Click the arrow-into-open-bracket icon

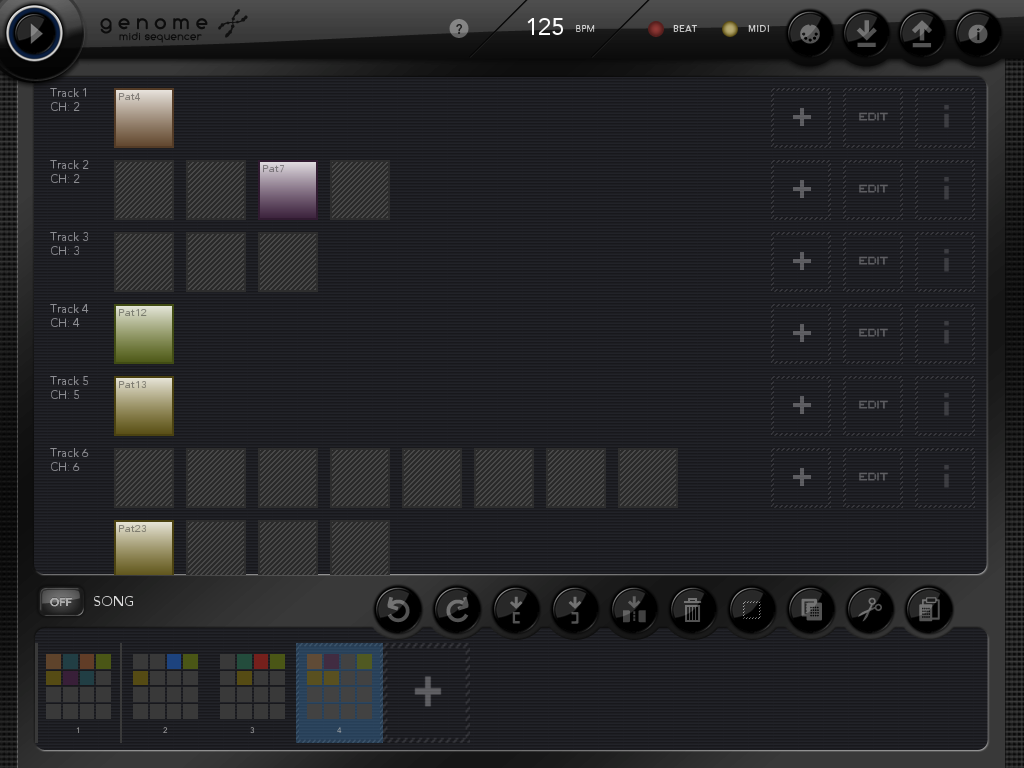516,609
